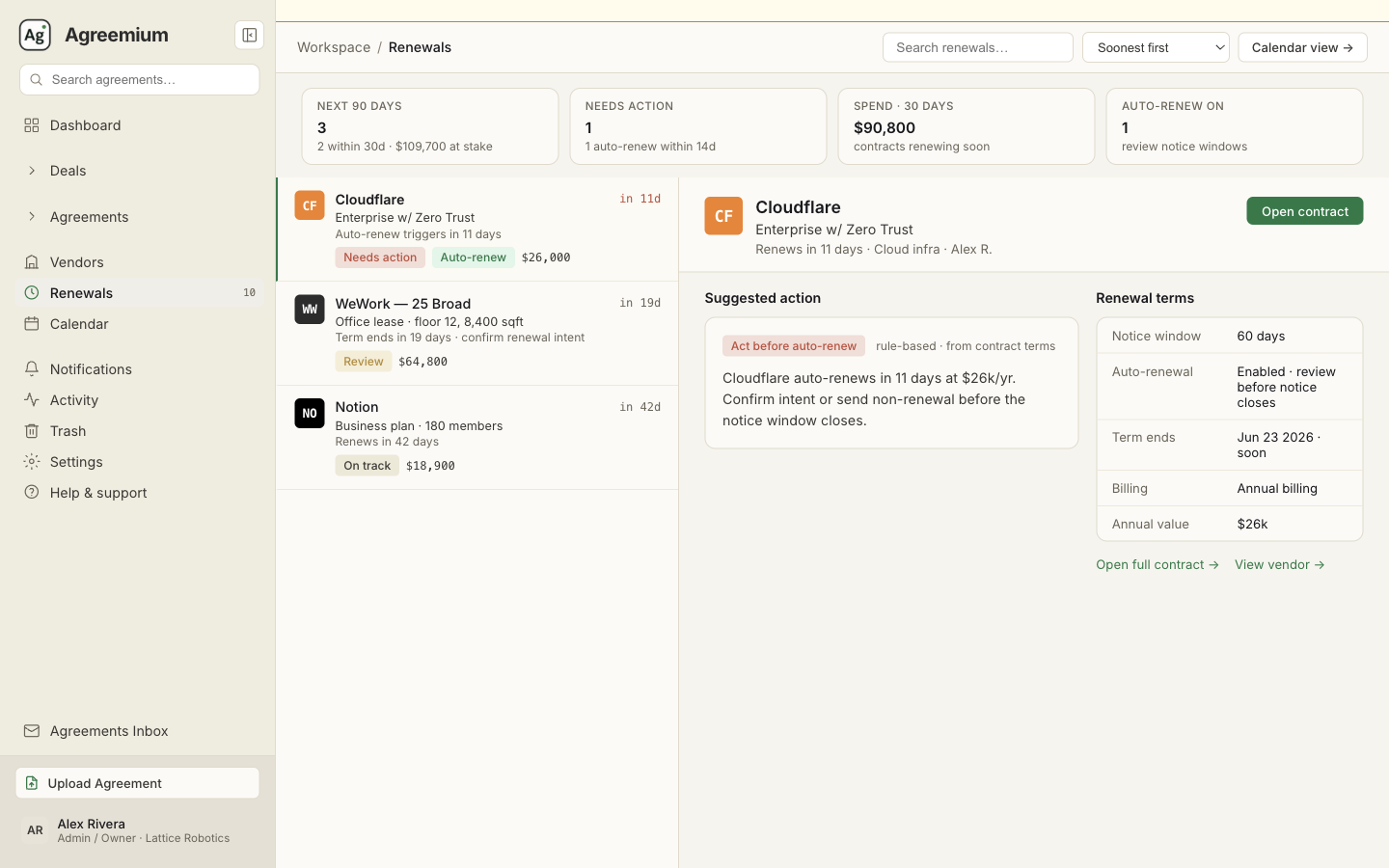
Task: Click the Spend · 30 Days card
Action: click(x=967, y=126)
